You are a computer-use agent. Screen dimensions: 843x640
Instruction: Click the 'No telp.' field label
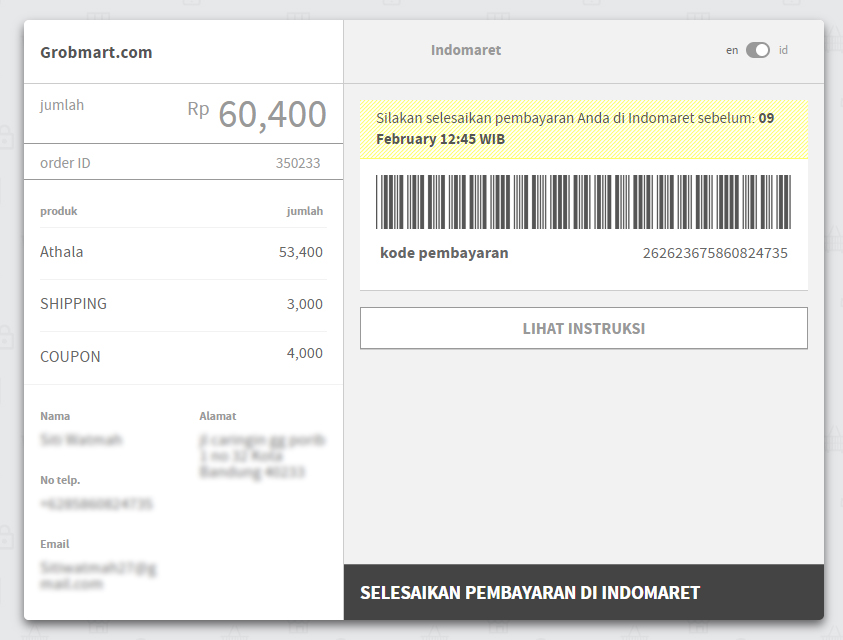(60, 480)
